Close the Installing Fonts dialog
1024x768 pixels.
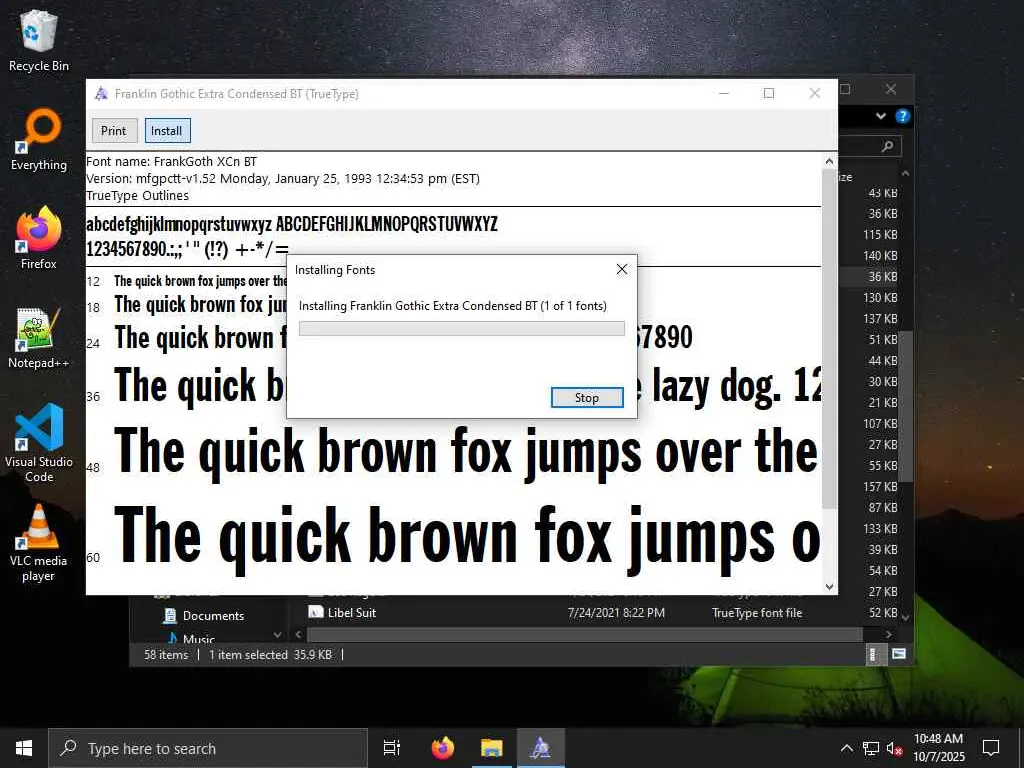622,269
